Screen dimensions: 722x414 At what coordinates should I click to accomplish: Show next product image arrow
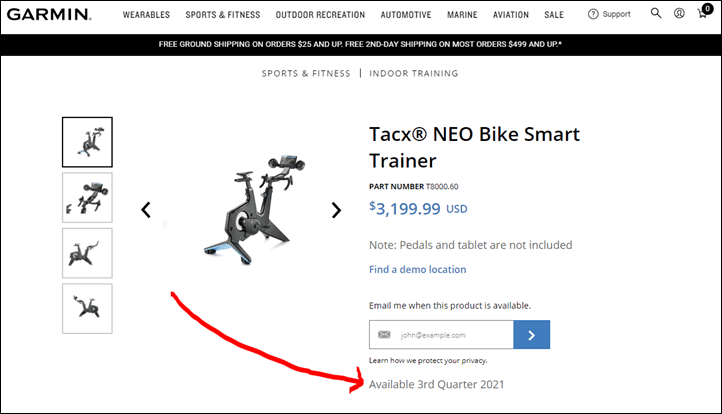click(337, 210)
